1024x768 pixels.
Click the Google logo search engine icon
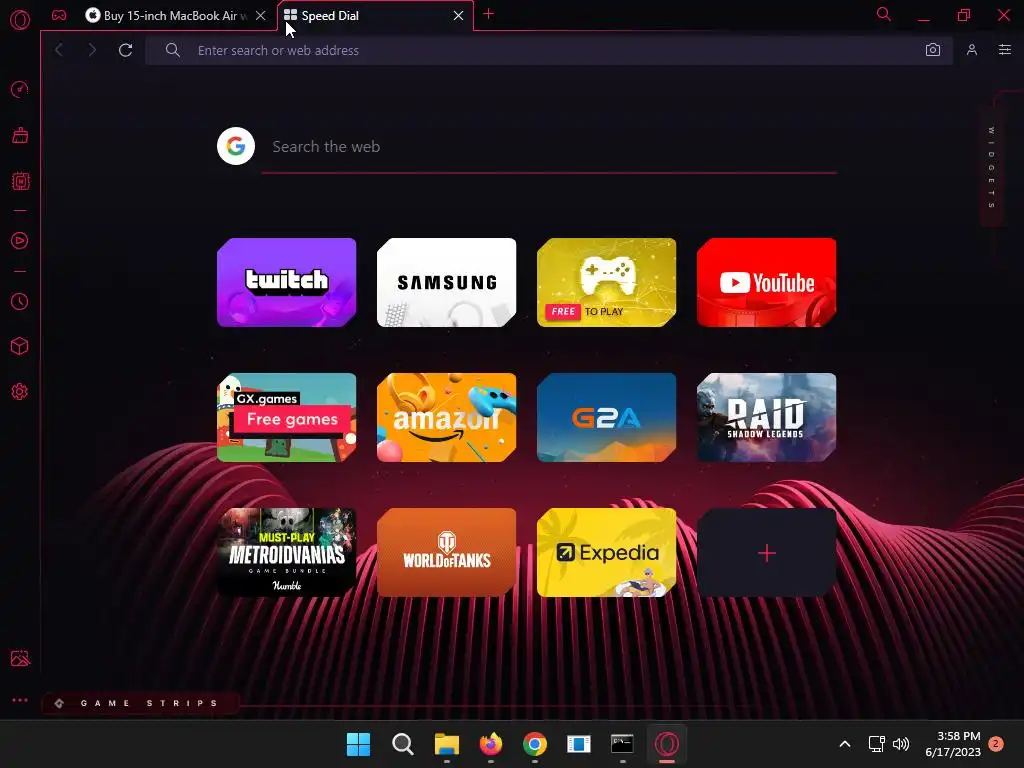[236, 146]
